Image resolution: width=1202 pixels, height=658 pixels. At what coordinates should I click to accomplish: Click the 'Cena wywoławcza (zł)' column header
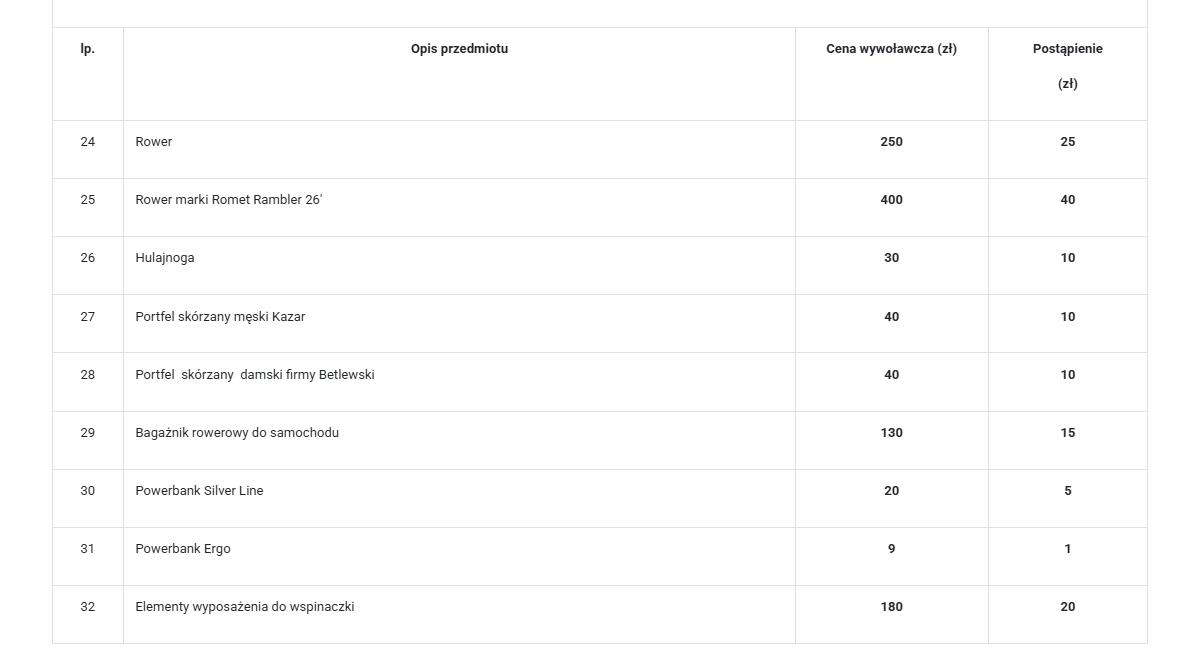coord(891,49)
